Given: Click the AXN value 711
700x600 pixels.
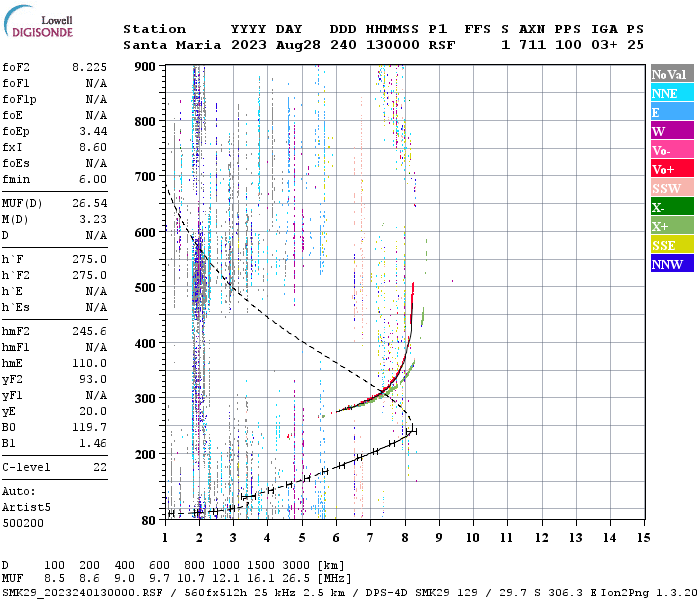Looking at the screenshot, I should tap(532, 45).
